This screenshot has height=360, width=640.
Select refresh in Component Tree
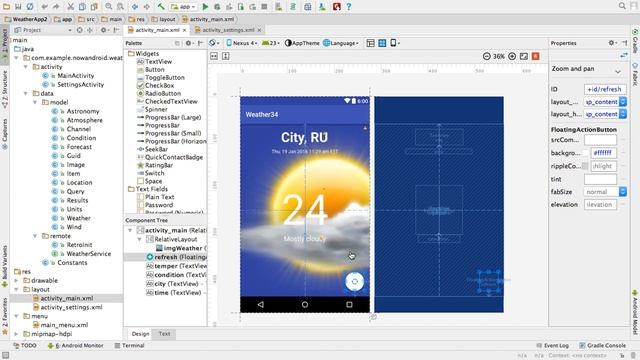pos(165,257)
